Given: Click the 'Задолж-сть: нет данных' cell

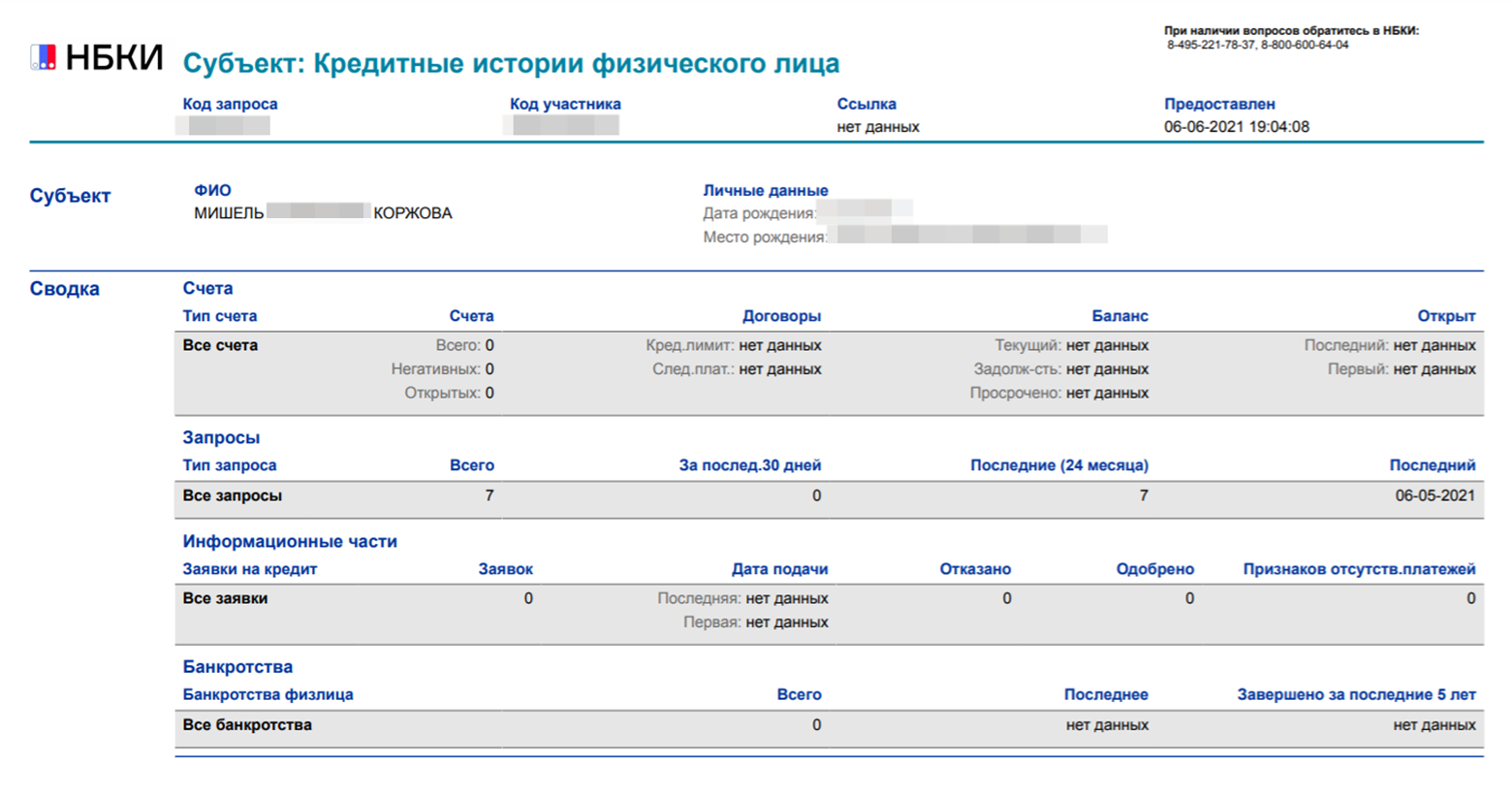Looking at the screenshot, I should coord(1061,369).
